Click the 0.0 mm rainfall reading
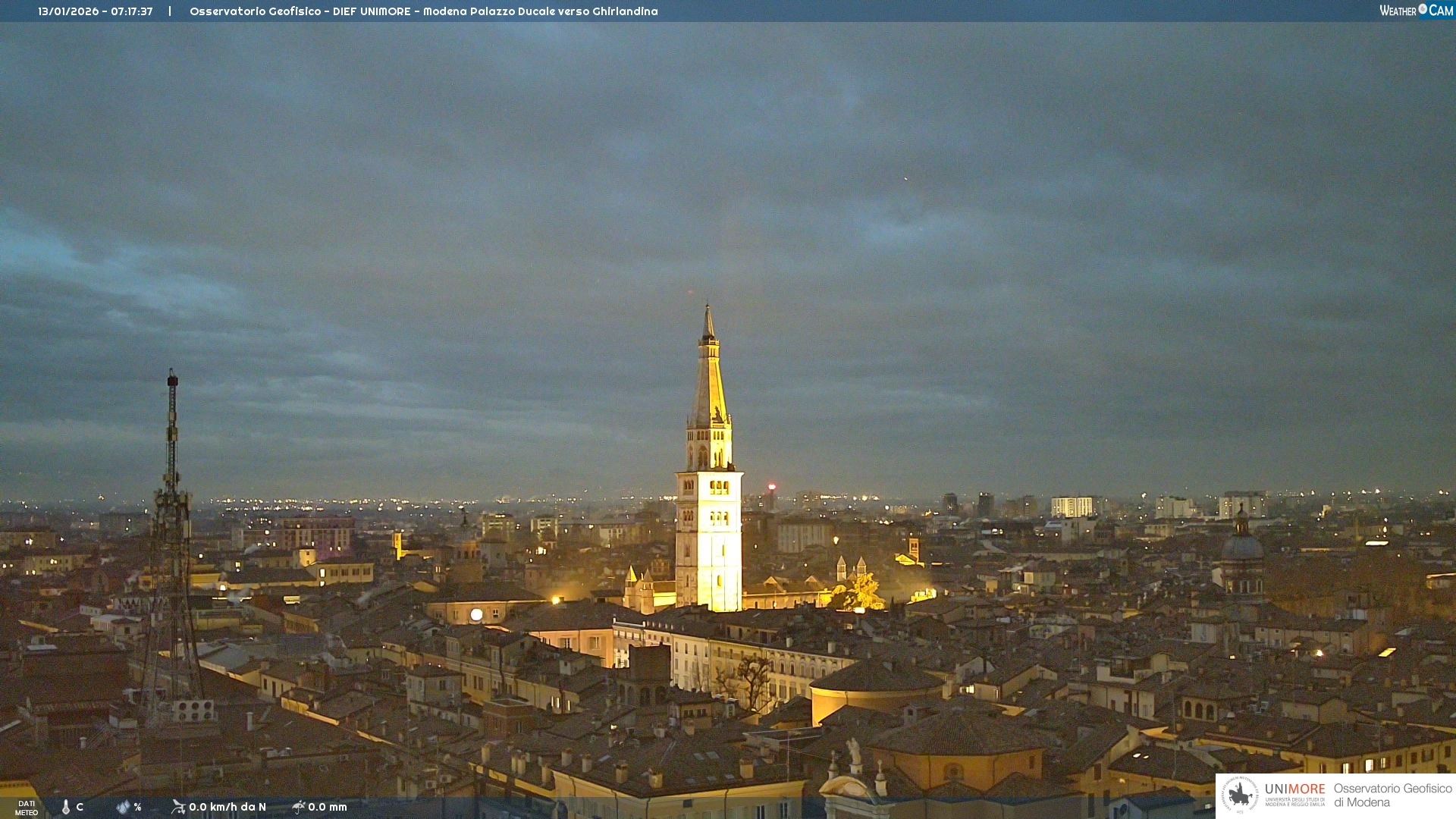 [328, 807]
